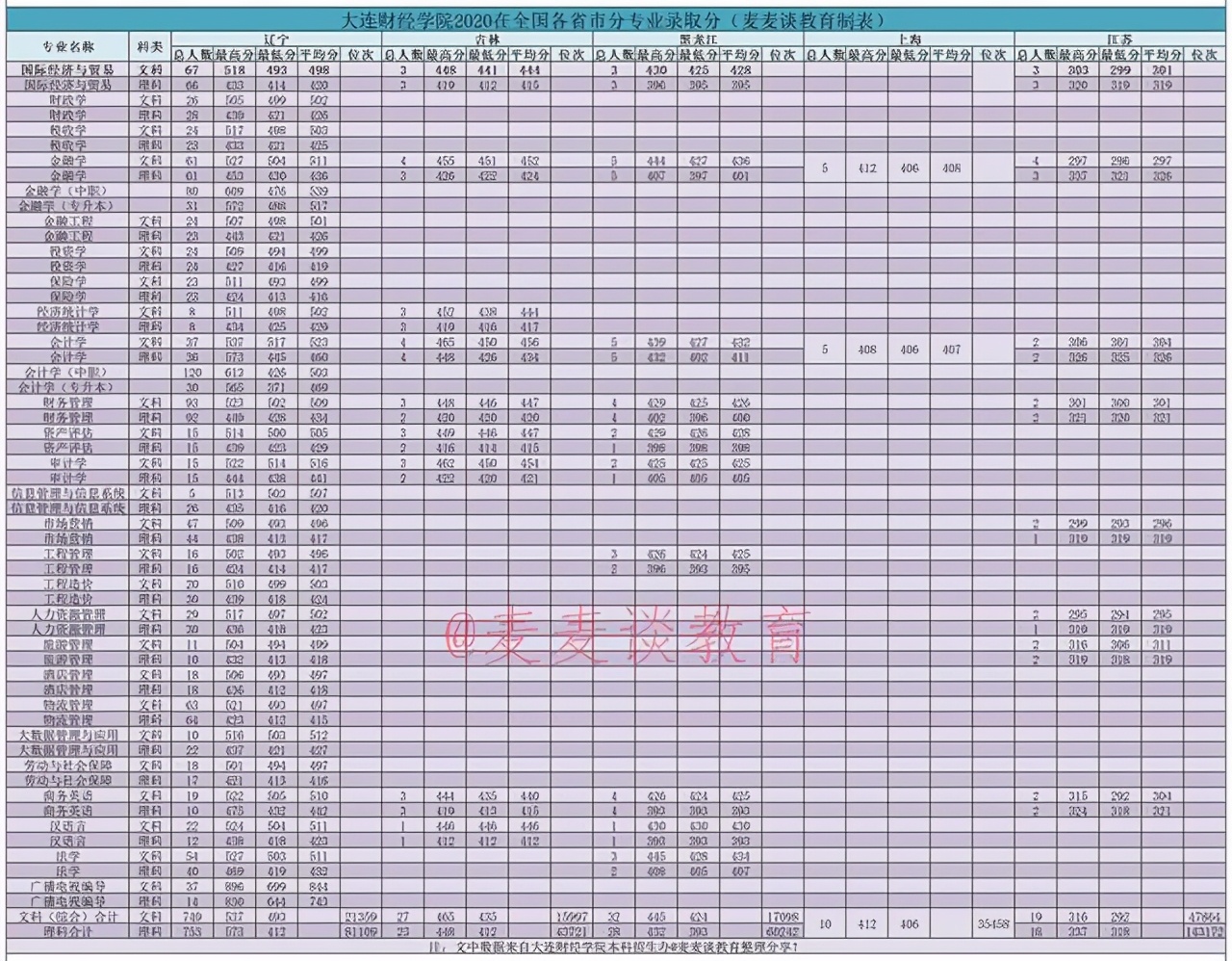
Task: Click the 会计学（专升本） row name
Action: 68,387
